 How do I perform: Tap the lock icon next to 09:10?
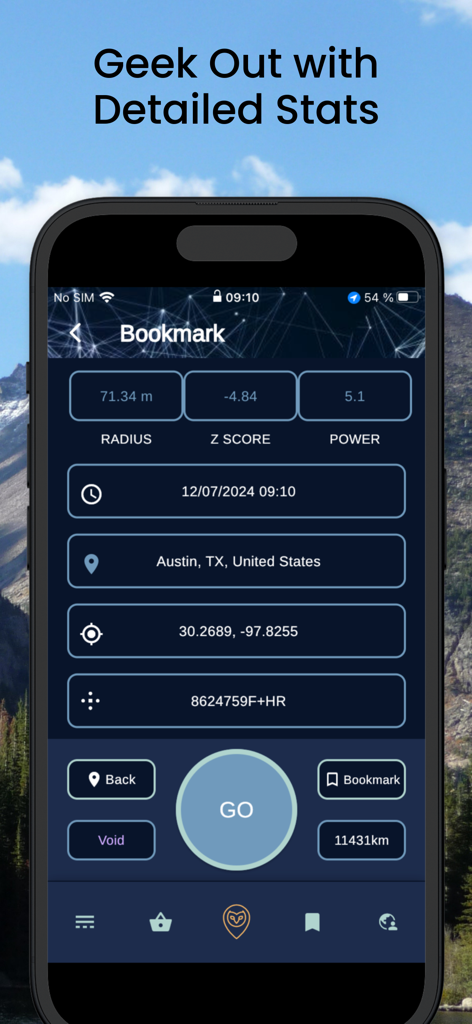pyautogui.click(x=217, y=296)
